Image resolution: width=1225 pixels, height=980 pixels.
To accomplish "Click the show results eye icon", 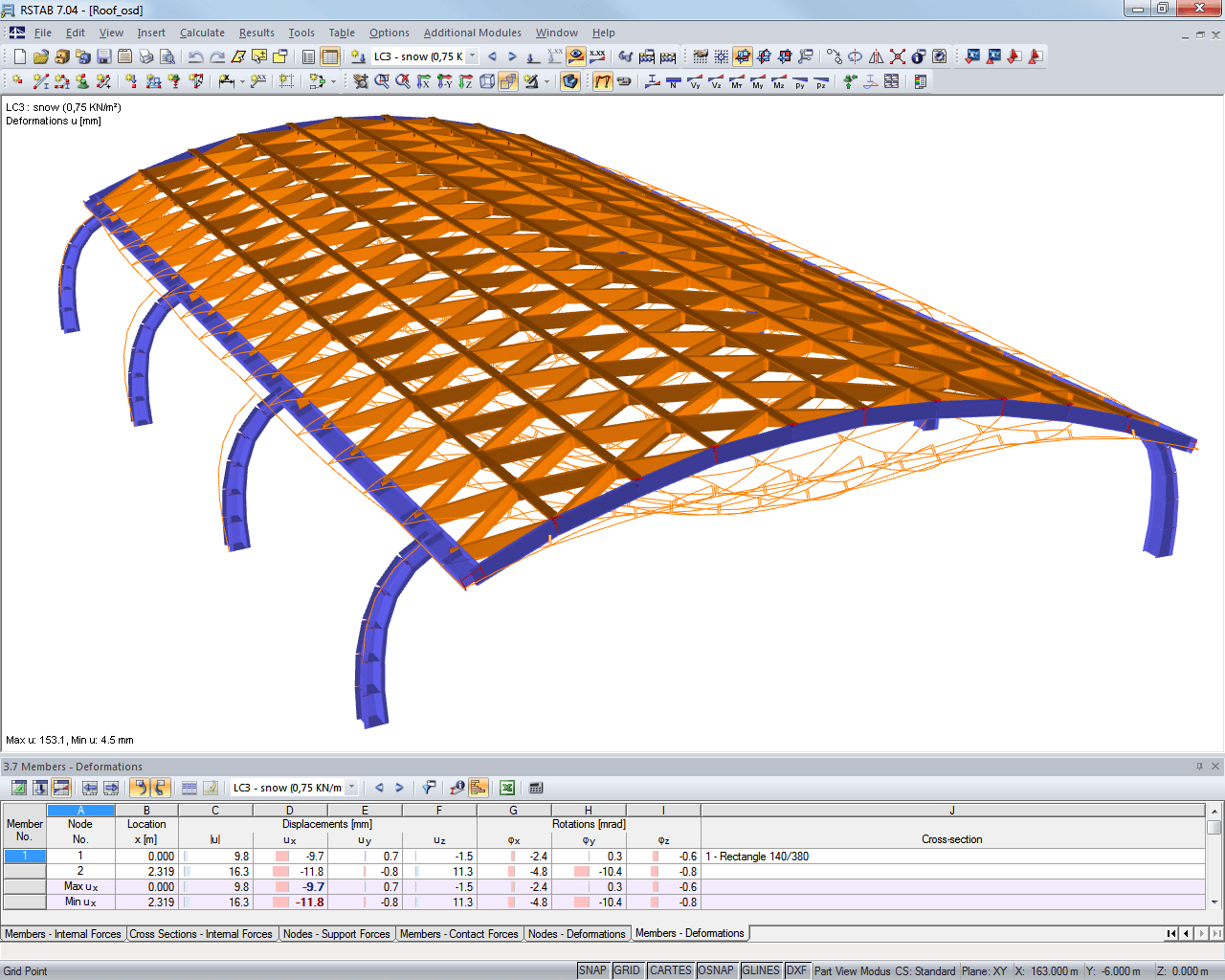I will [x=576, y=56].
